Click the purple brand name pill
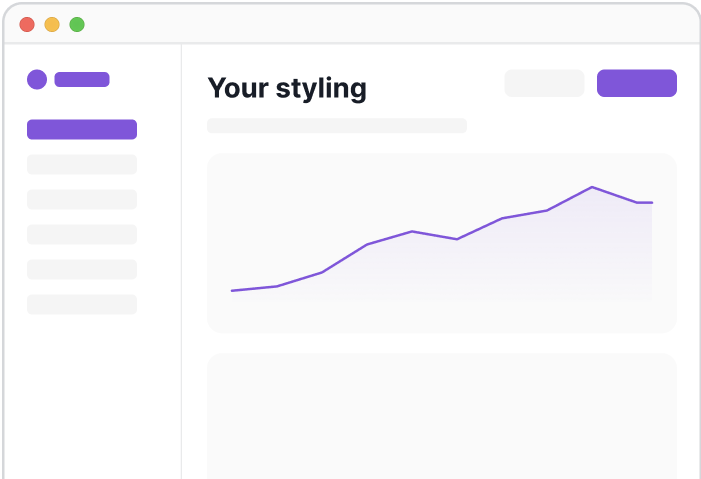Viewport: 701px width, 479px height. click(x=82, y=79)
